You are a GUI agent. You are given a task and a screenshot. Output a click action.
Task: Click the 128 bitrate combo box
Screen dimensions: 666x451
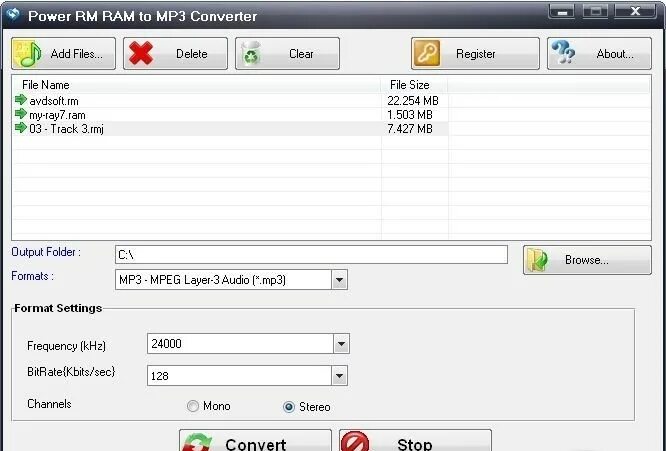click(247, 376)
